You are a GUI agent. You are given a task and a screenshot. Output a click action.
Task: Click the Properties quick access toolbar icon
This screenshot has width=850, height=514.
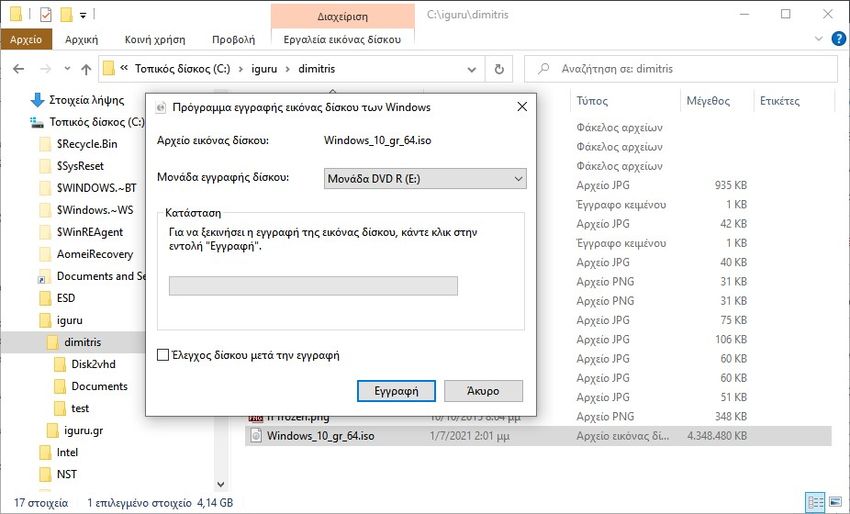click(x=46, y=15)
